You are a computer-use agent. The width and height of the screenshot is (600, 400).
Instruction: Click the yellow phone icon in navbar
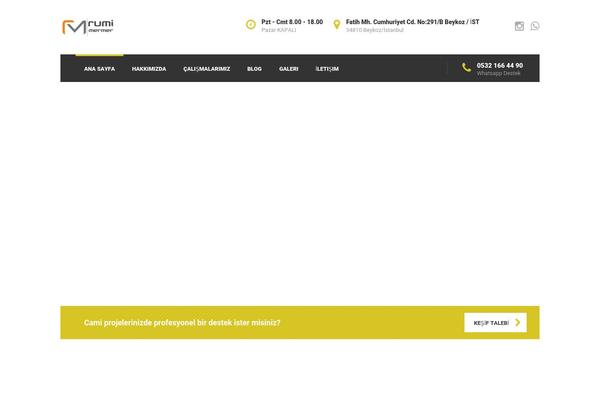(x=466, y=68)
